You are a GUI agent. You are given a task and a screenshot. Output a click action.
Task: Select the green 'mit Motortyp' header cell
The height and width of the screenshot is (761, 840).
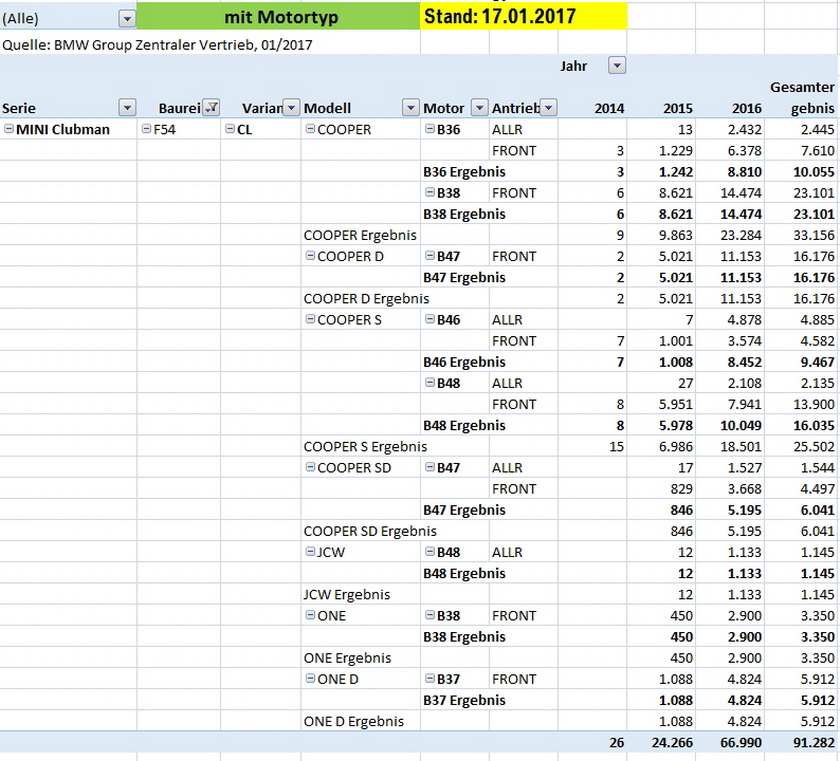(279, 16)
